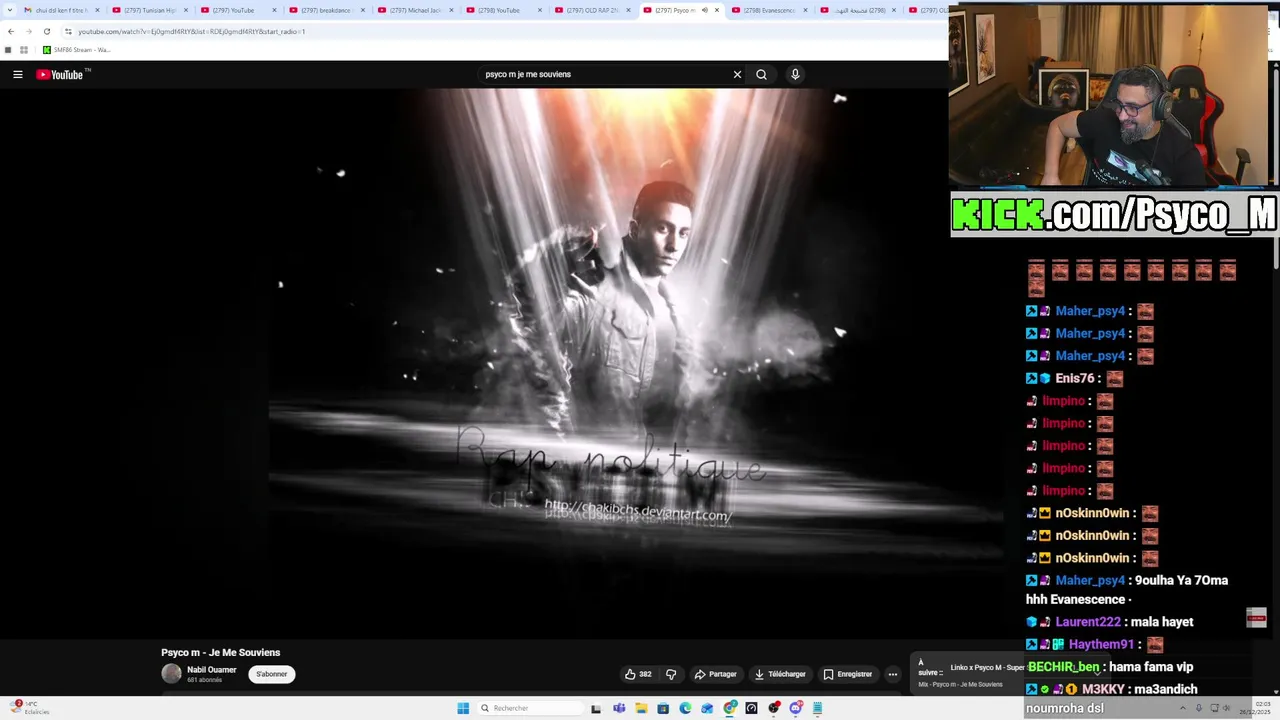Dislike the Je Me Souviens video

[x=671, y=674]
